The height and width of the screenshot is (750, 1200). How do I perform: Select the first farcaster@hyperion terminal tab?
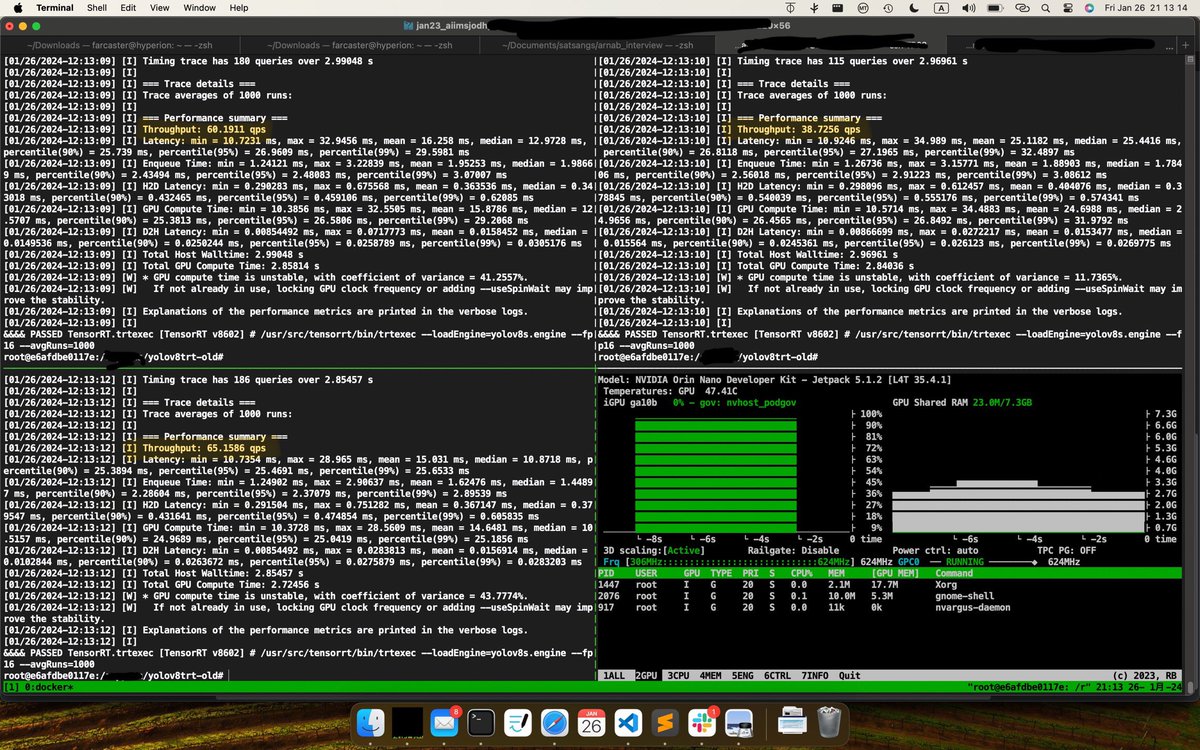point(119,45)
